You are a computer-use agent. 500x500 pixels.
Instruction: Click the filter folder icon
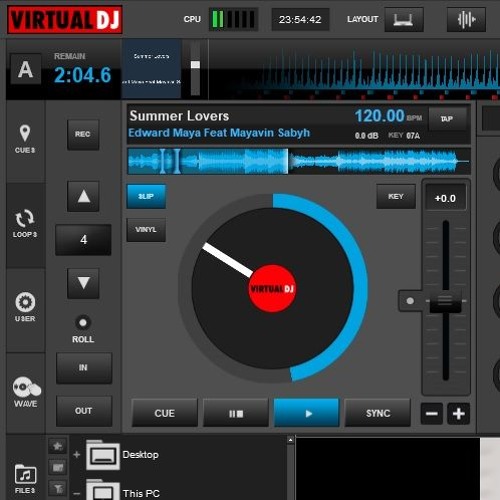(57, 489)
